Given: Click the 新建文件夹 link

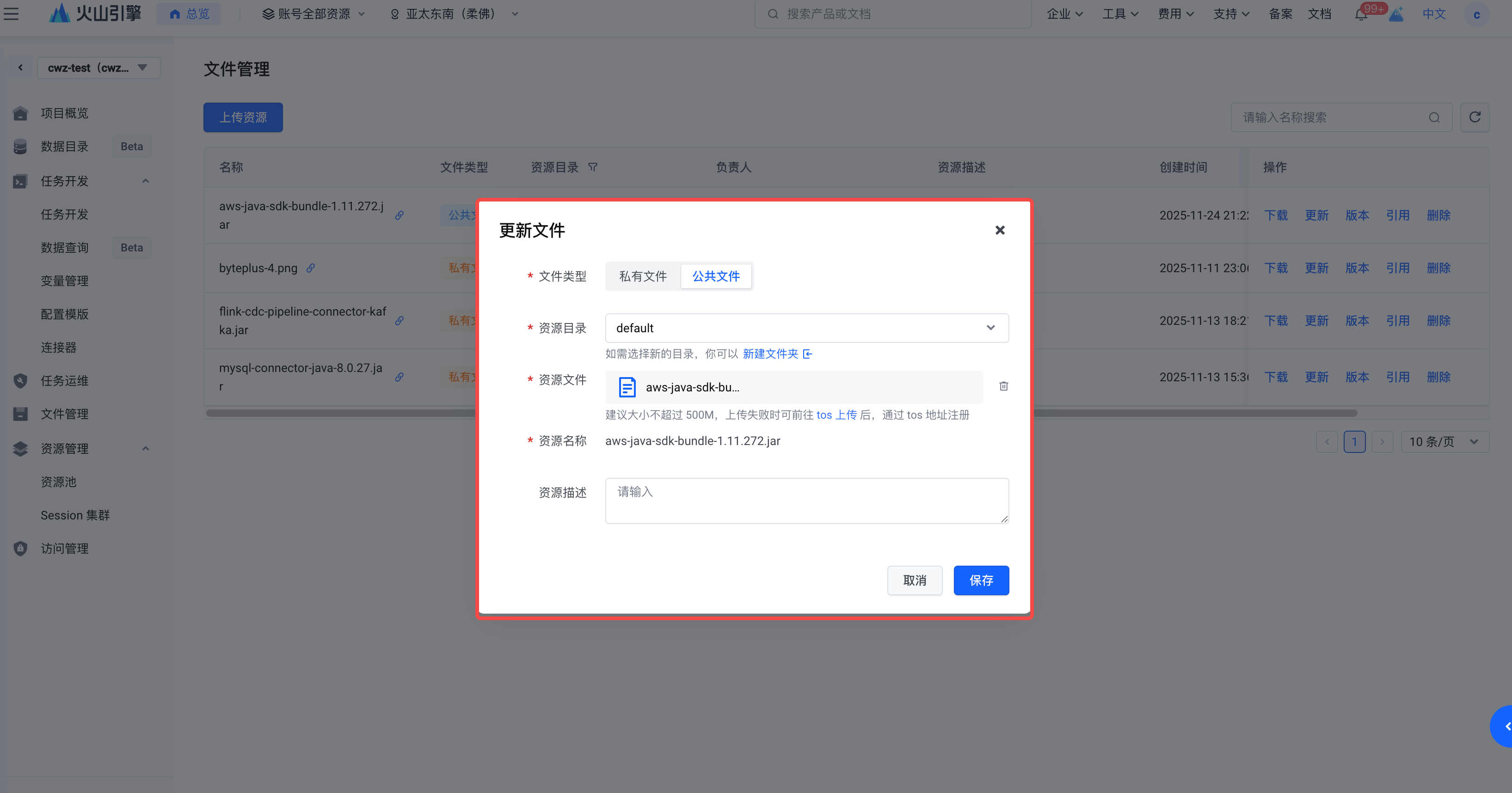Looking at the screenshot, I should tap(771, 354).
